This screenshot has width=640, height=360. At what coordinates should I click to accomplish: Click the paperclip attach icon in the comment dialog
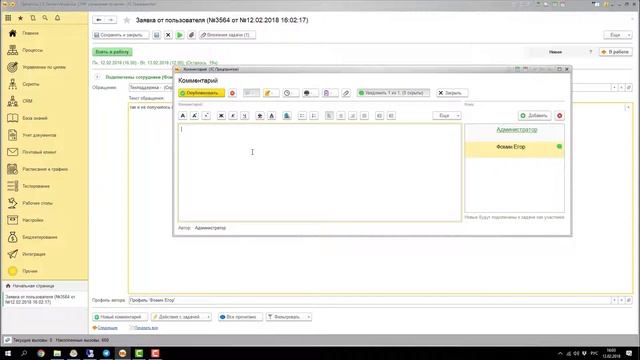click(x=346, y=93)
